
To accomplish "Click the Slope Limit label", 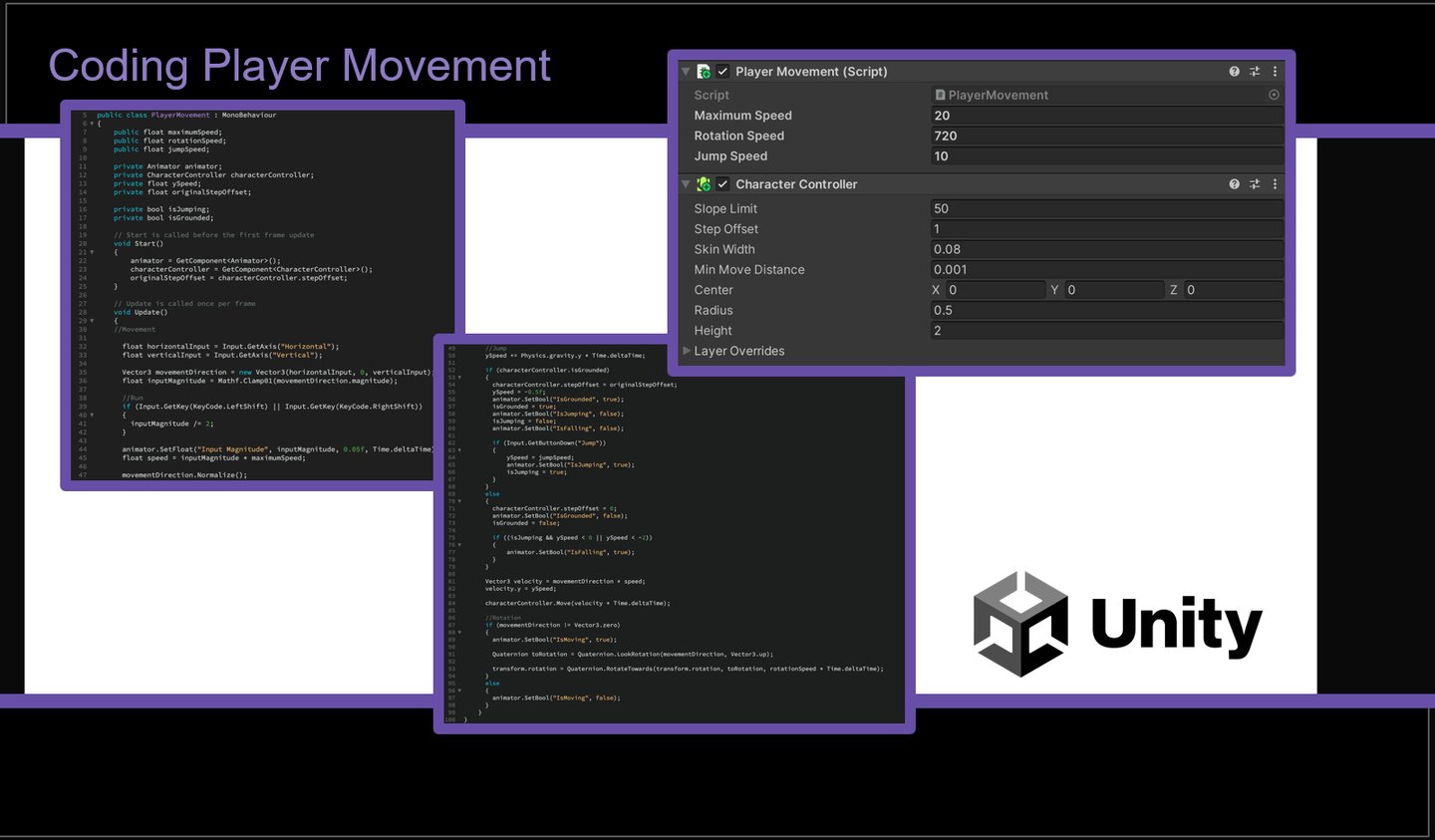I will pyautogui.click(x=725, y=208).
